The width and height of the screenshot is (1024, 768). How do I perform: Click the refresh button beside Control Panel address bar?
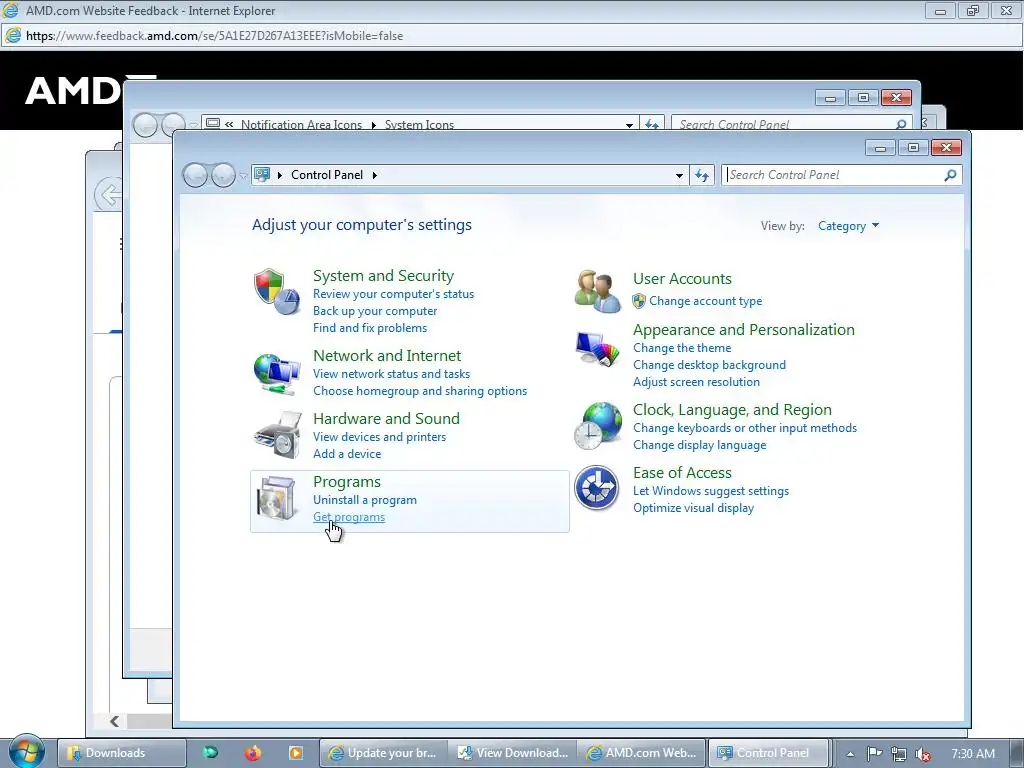coord(702,175)
